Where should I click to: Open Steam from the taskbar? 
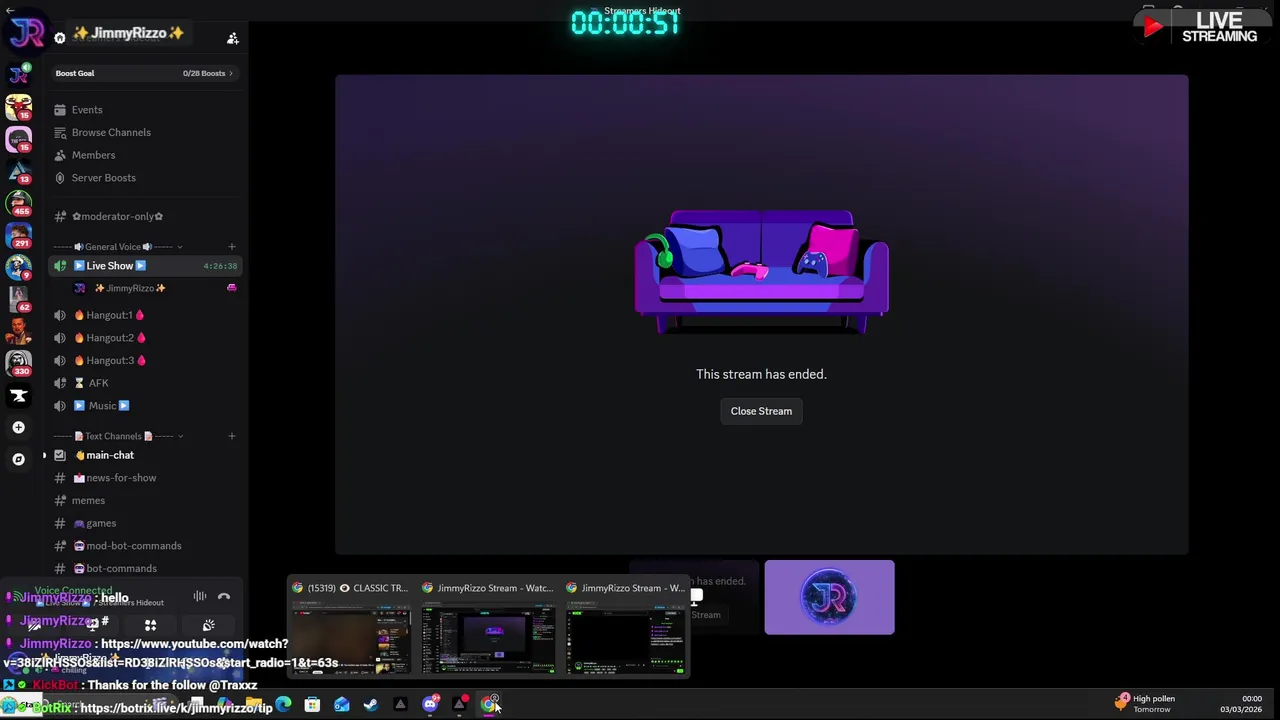click(371, 705)
